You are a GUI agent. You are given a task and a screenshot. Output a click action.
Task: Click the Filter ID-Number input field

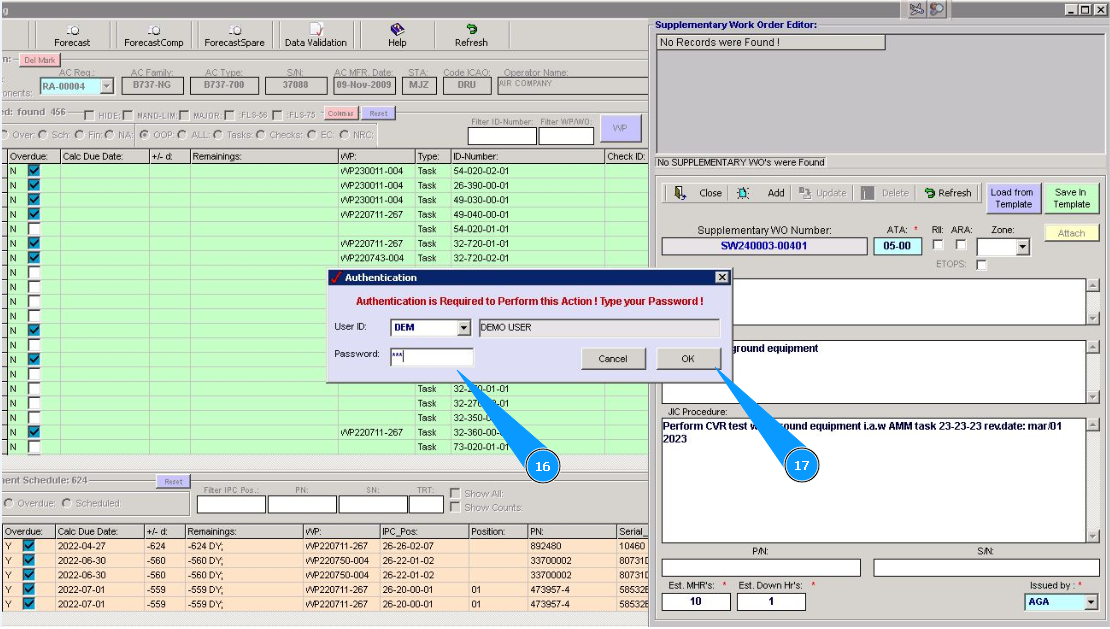(x=502, y=136)
